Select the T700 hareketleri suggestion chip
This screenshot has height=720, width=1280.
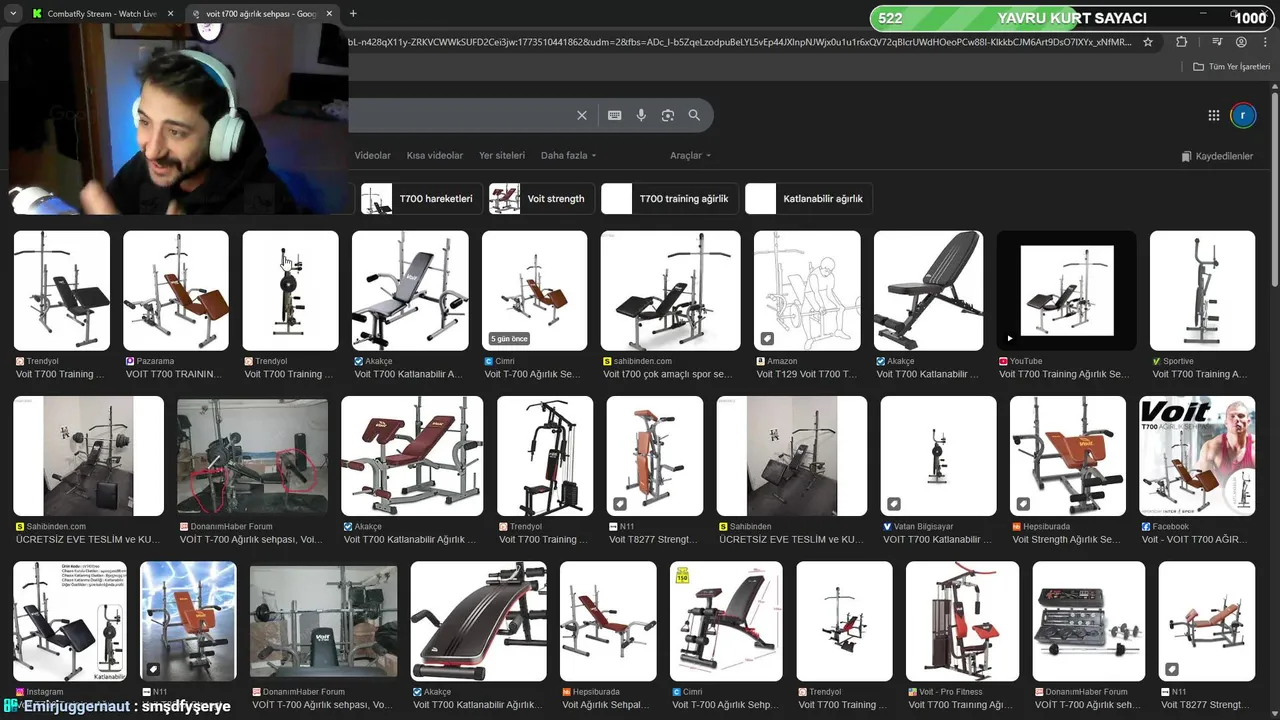tap(422, 199)
